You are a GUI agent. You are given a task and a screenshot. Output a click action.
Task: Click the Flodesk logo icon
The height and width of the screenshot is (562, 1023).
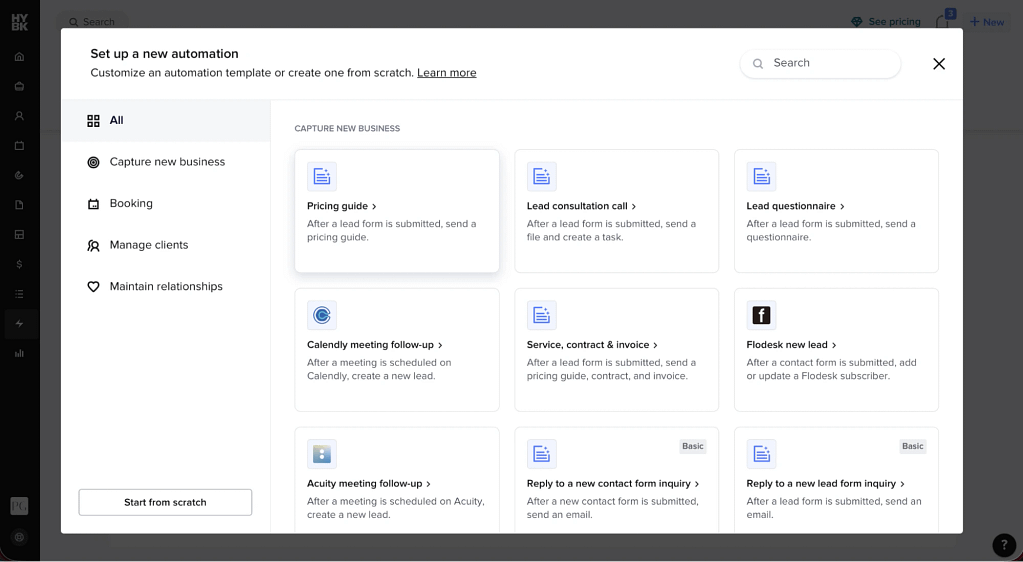point(761,315)
